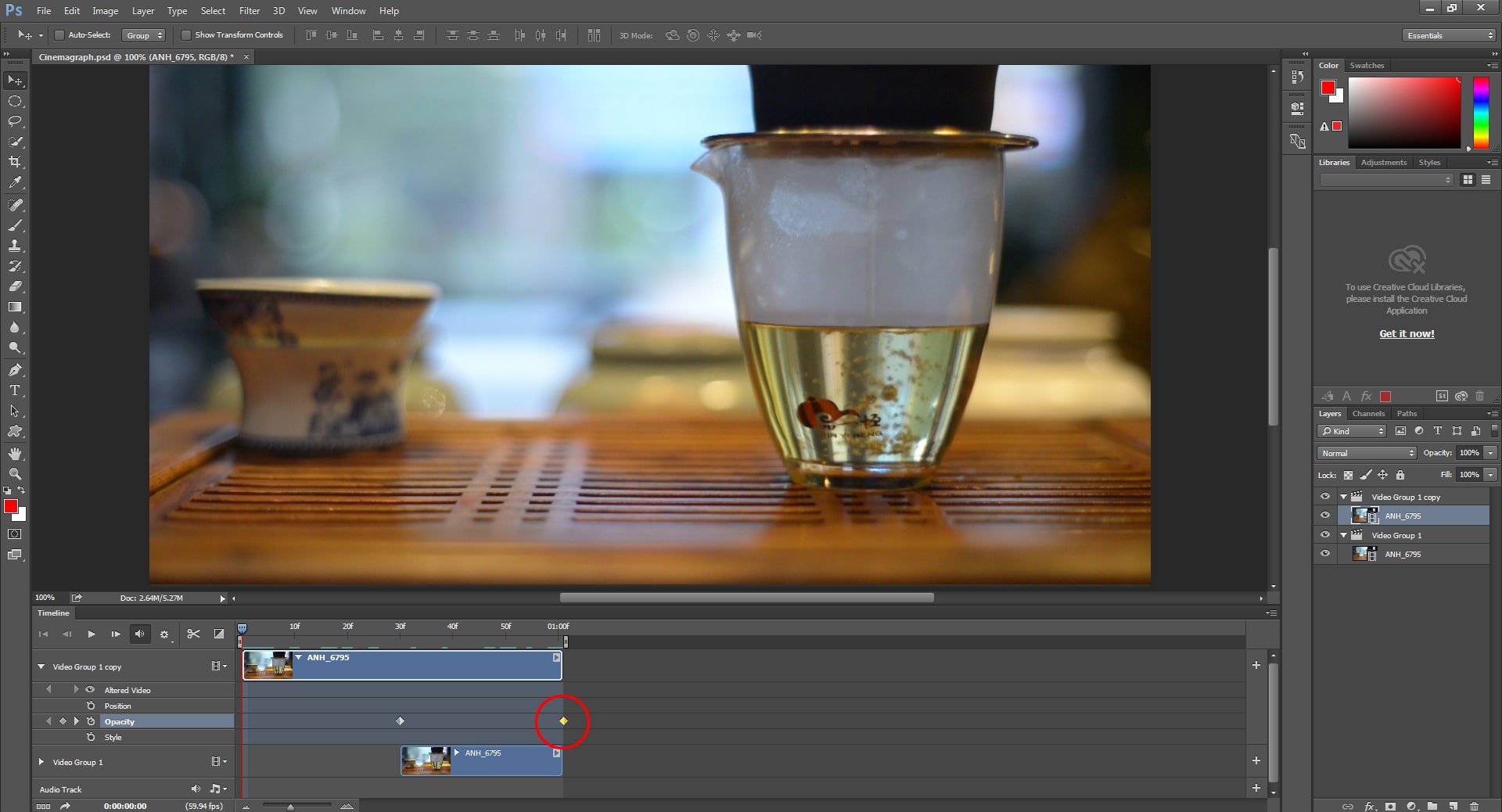
Task: Collapse Video Group 1 copy in the timeline
Action: point(41,666)
